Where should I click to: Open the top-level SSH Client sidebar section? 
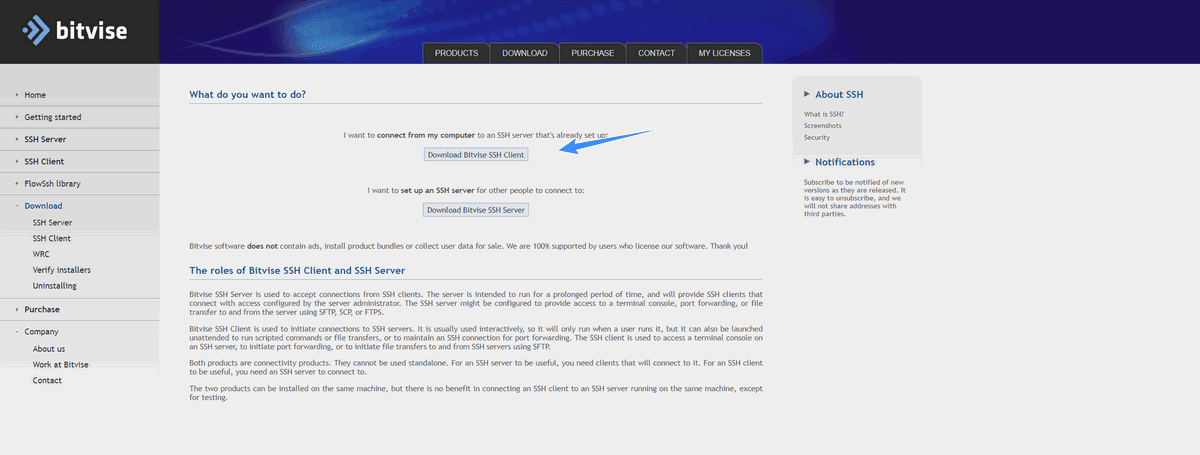pos(44,161)
